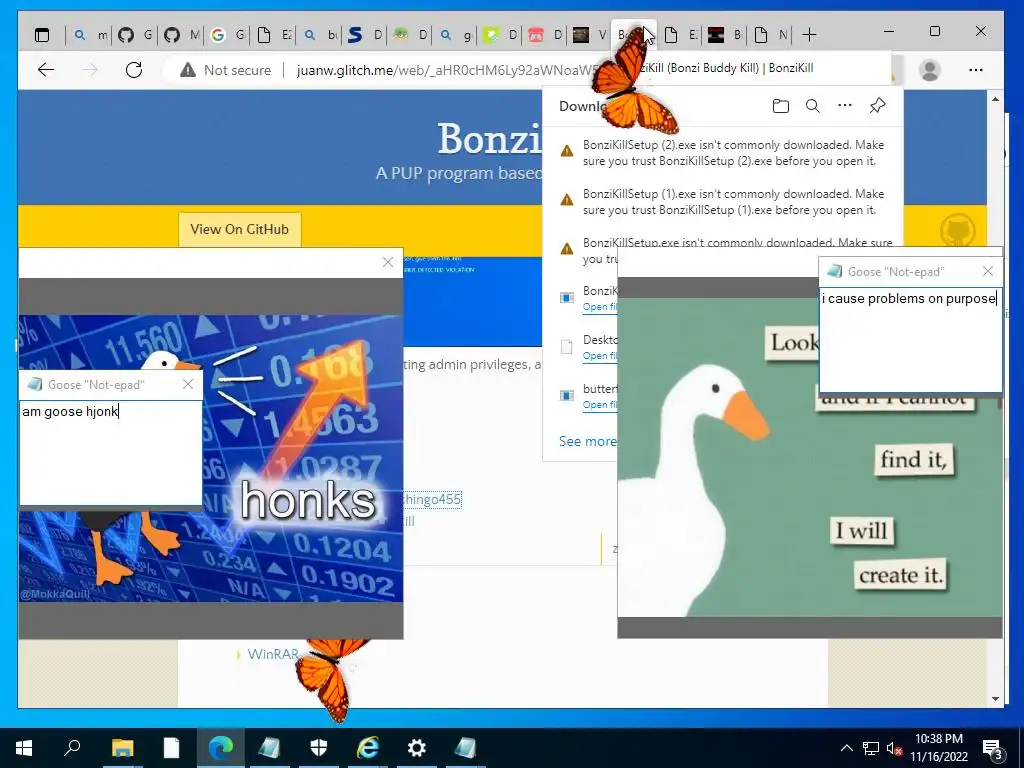Click the WinRAR link on the page
Viewport: 1024px width, 768px height.
tap(273, 654)
